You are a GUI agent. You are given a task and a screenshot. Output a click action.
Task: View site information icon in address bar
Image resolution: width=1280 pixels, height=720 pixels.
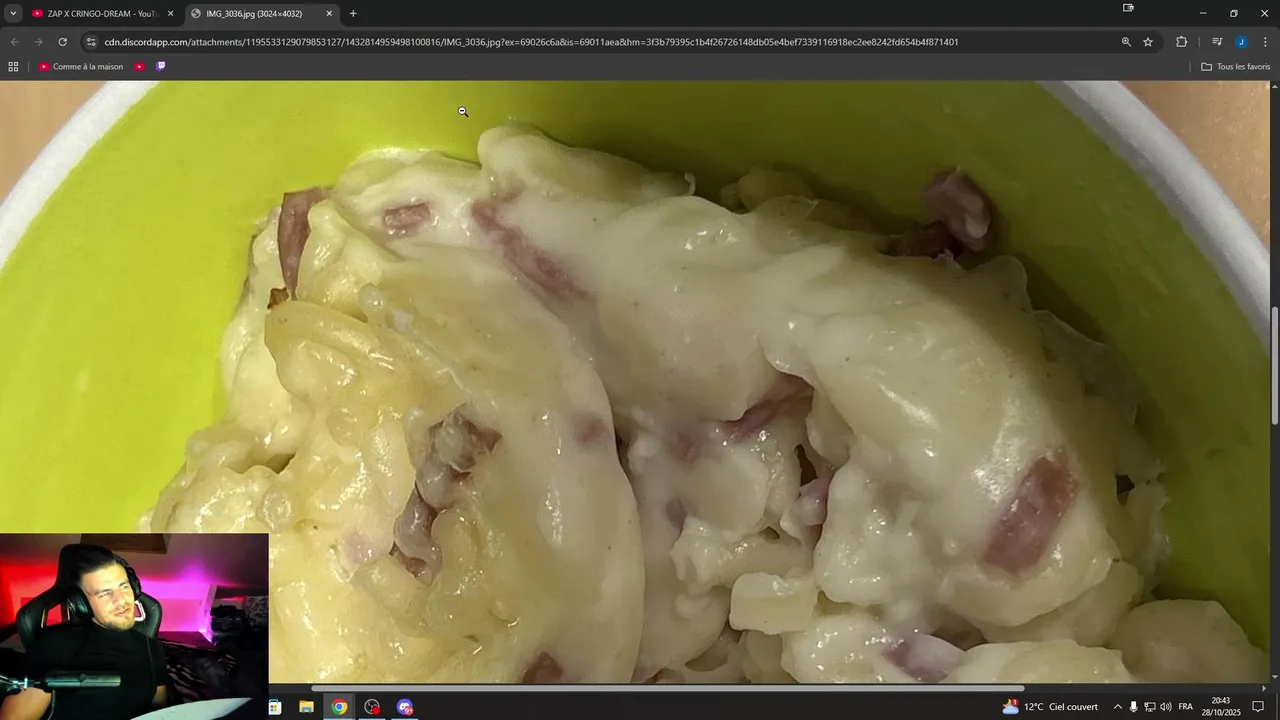(91, 42)
